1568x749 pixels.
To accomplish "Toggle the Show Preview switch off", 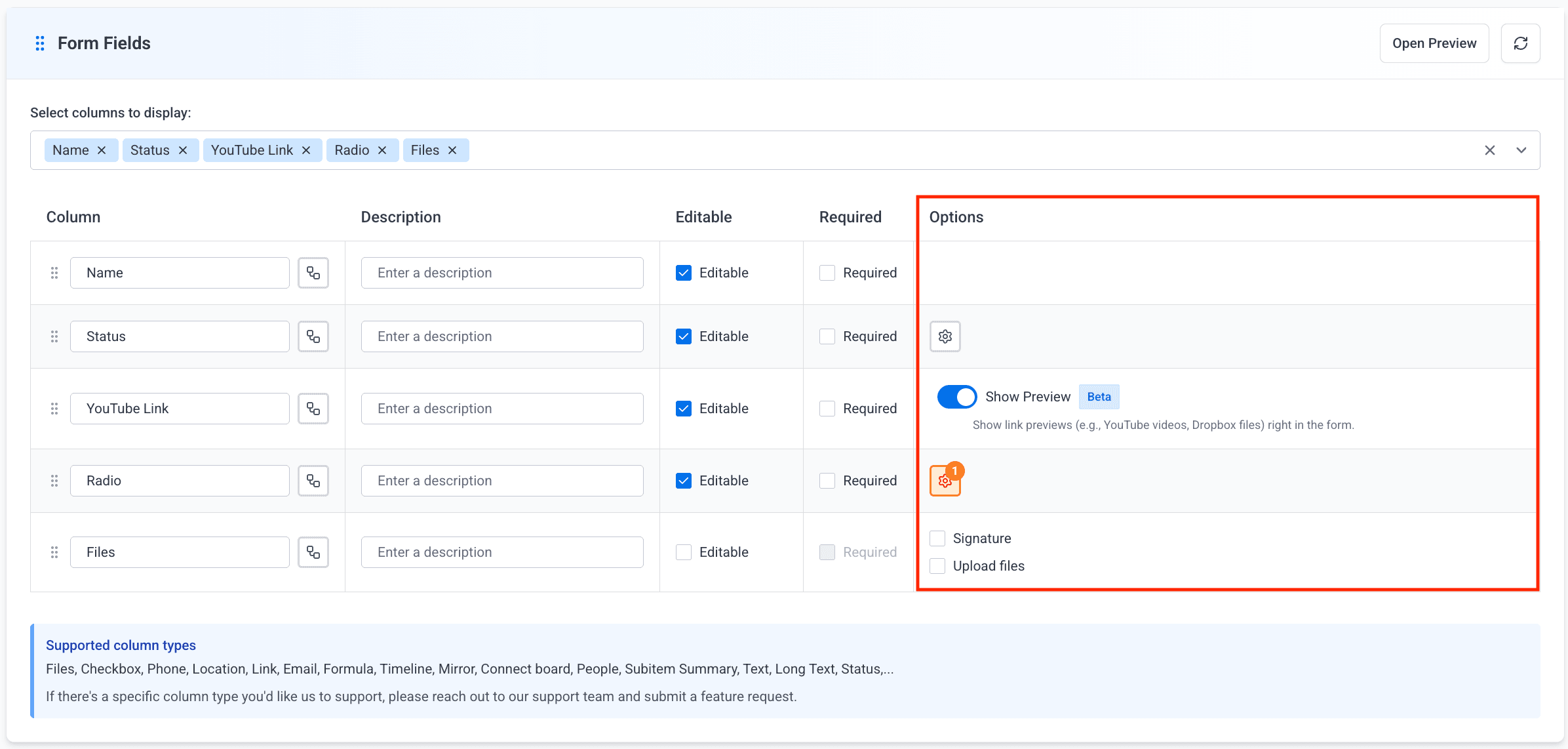I will coord(957,397).
